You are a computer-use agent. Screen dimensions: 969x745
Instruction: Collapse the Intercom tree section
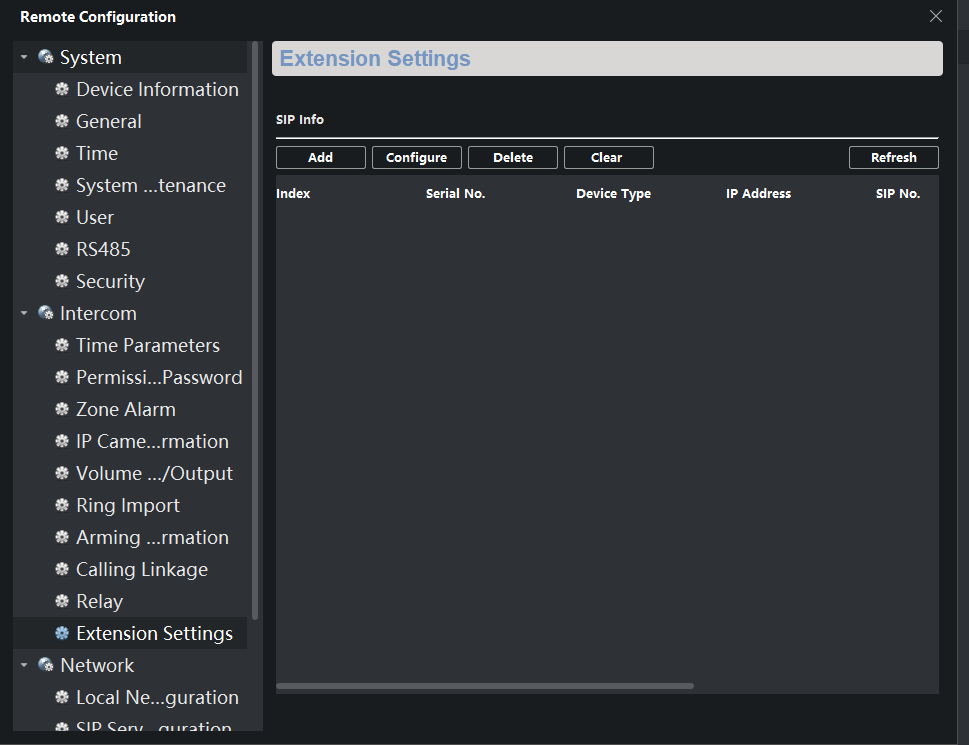[x=24, y=314]
